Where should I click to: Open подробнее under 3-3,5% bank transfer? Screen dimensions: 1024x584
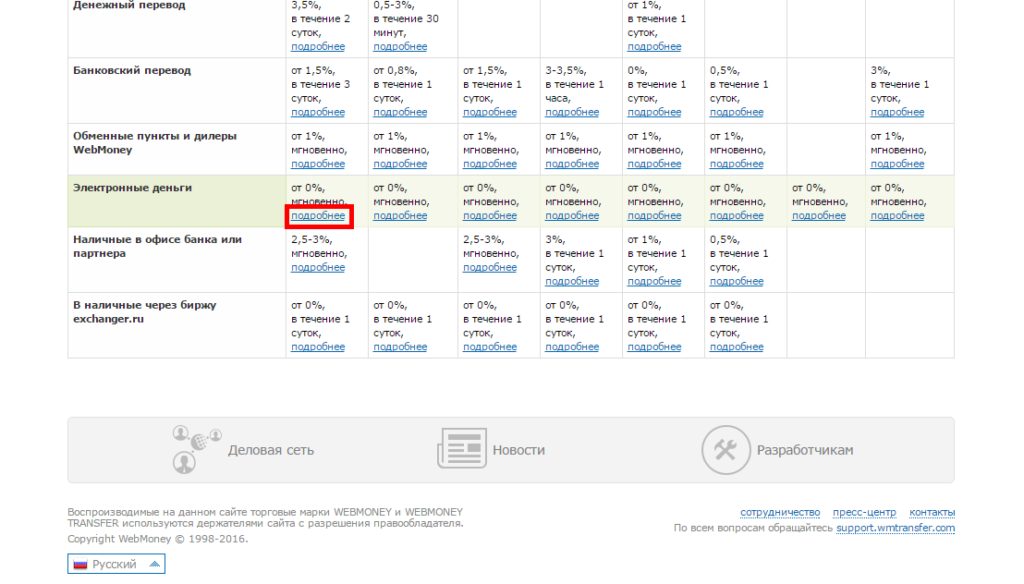click(x=572, y=112)
